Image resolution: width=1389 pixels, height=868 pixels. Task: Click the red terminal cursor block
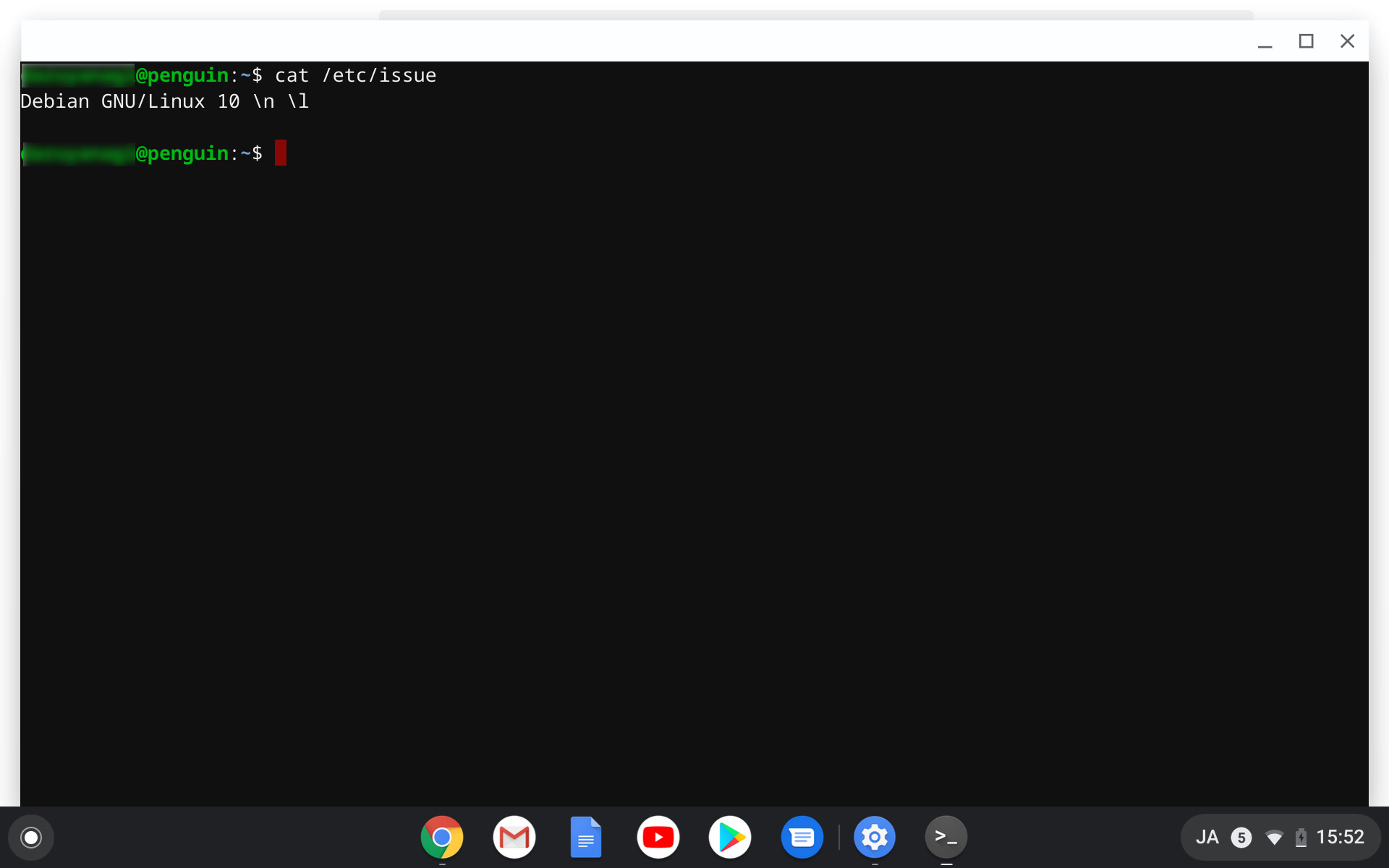(281, 153)
